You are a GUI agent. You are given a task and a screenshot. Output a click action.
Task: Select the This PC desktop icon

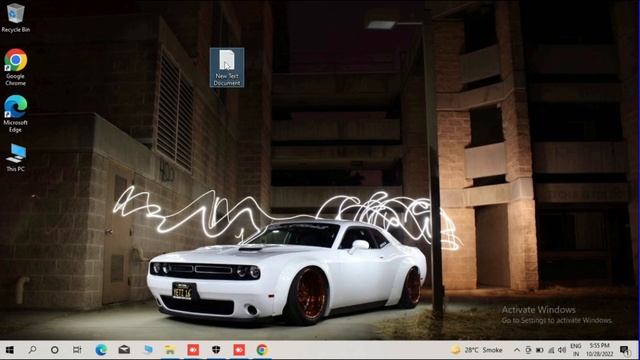pyautogui.click(x=16, y=158)
